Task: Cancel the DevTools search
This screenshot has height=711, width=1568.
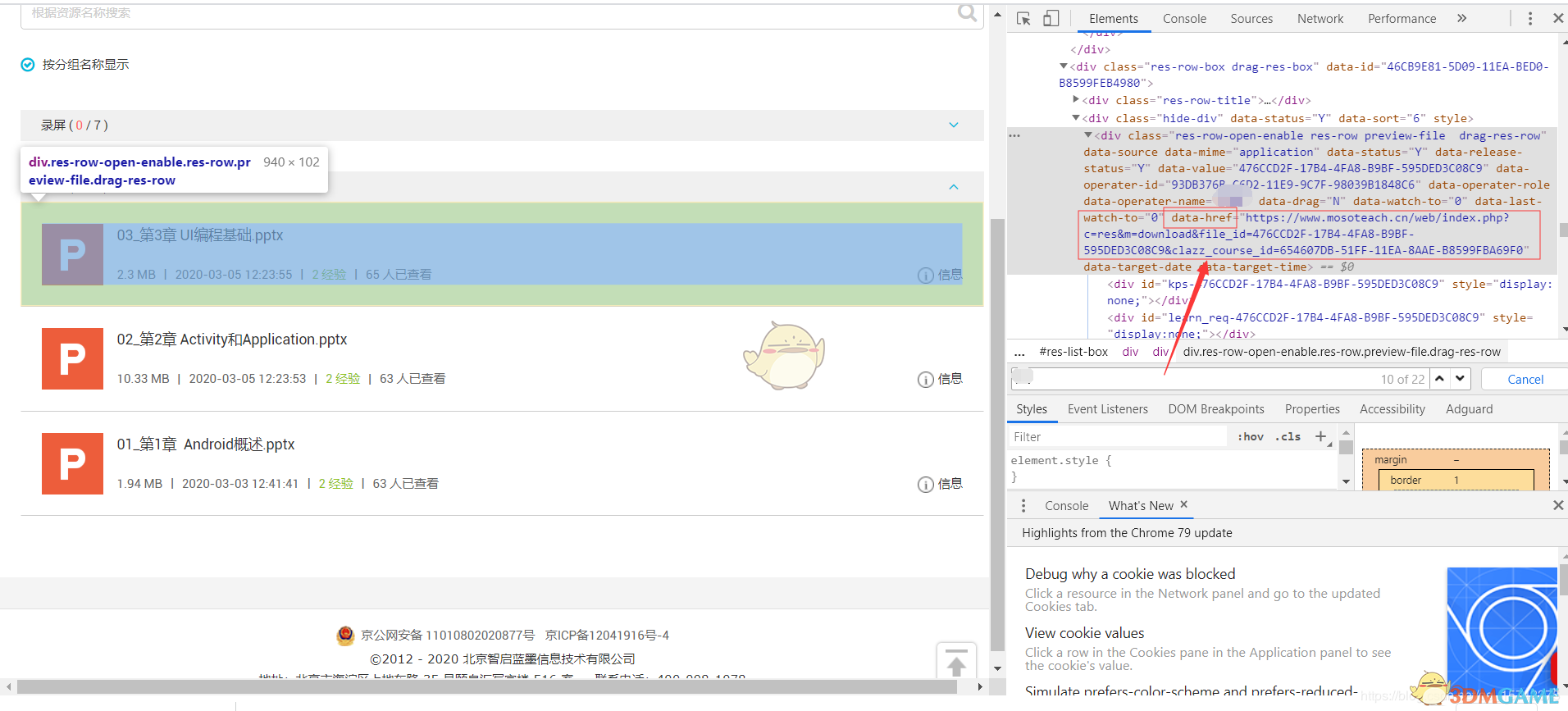Action: pos(1525,379)
